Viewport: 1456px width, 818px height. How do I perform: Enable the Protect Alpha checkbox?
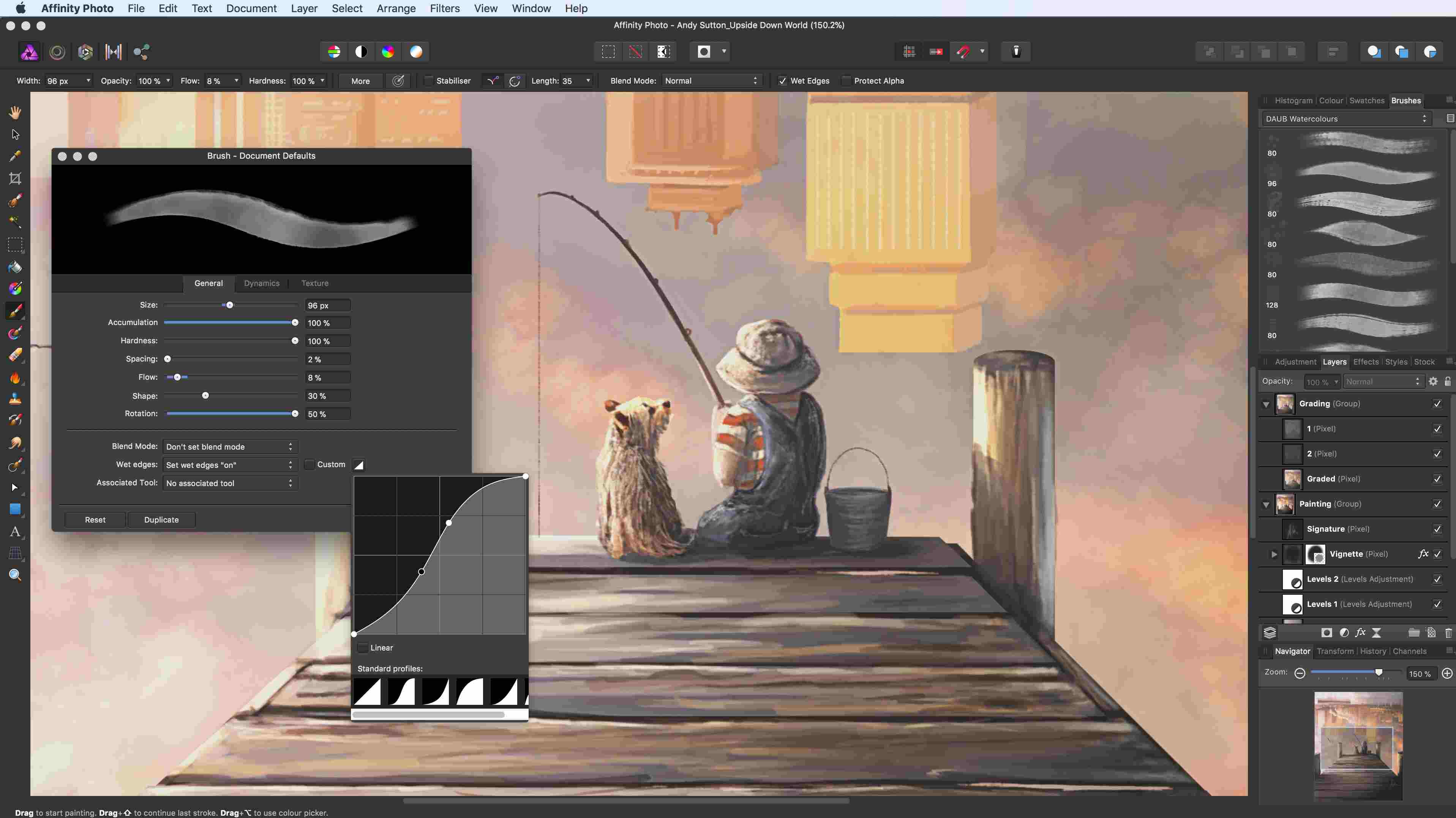(846, 81)
